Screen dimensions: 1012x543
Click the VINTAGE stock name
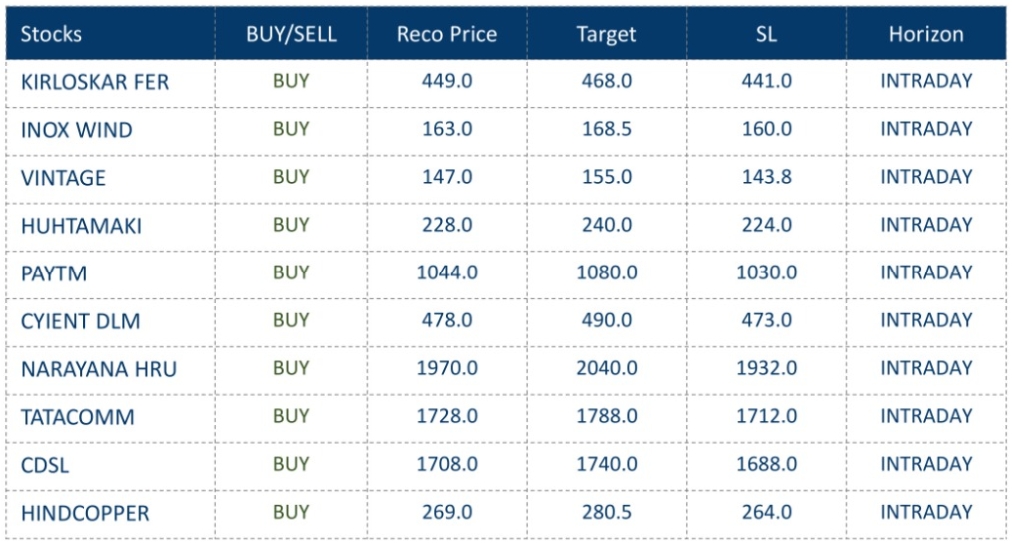tap(63, 178)
